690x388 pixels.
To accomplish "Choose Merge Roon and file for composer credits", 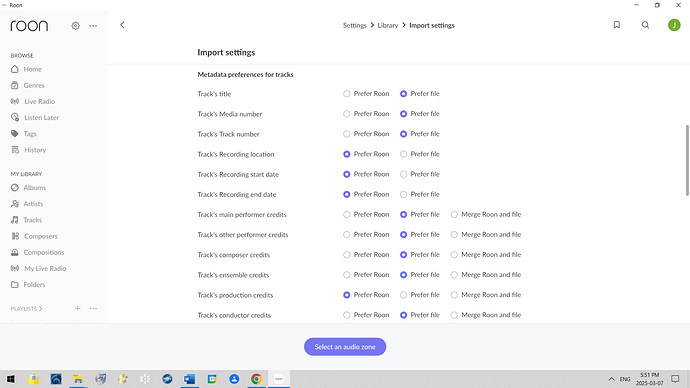I will click(x=454, y=255).
